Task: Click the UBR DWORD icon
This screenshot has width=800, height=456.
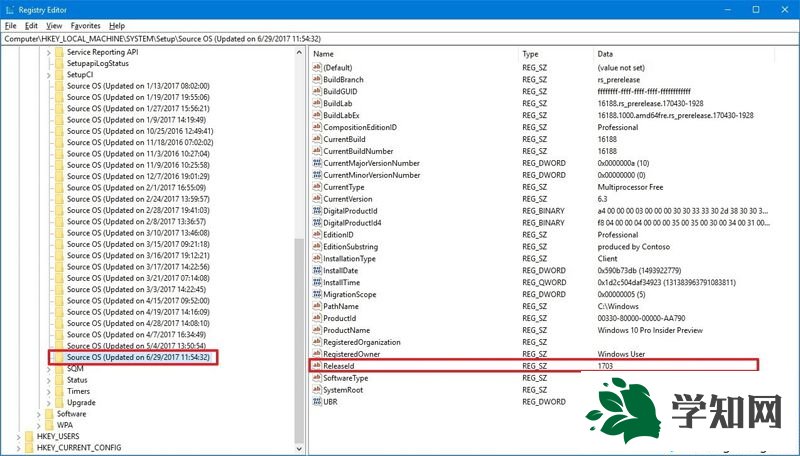Action: point(317,401)
